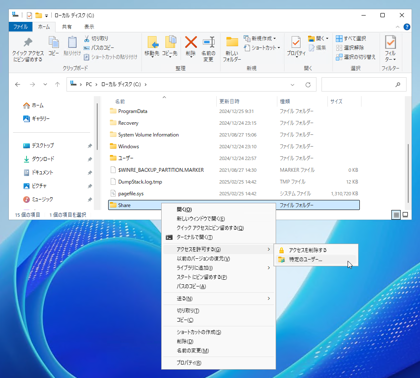420x378 pixels.
Task: Click the Paste icon in the ribbon
Action: [x=72, y=43]
